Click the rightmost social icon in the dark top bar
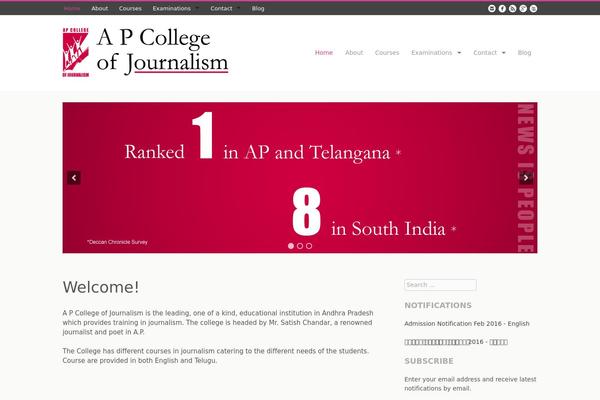The width and height of the screenshot is (600, 400). pyautogui.click(x=533, y=8)
